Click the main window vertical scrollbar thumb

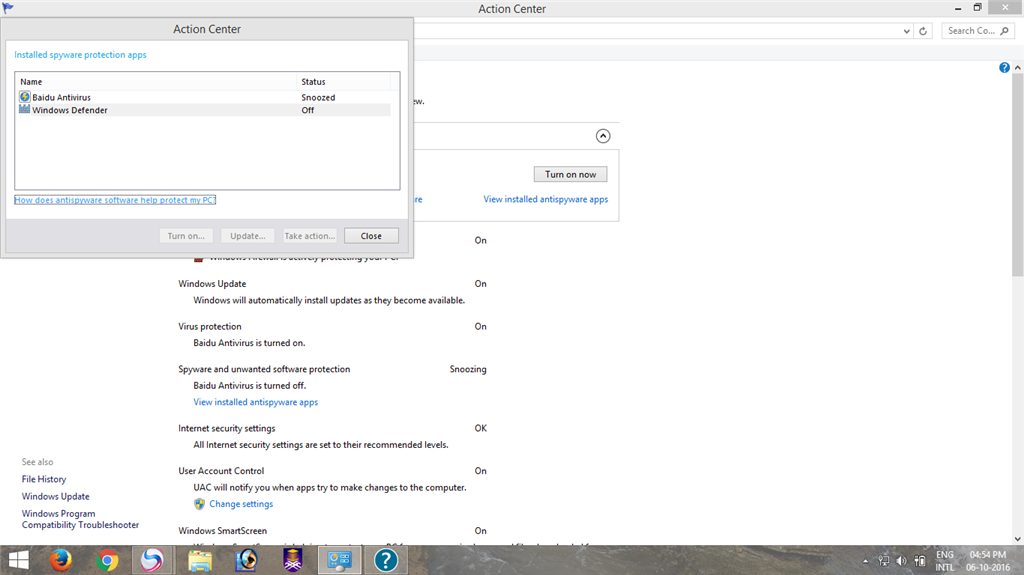tap(1017, 174)
